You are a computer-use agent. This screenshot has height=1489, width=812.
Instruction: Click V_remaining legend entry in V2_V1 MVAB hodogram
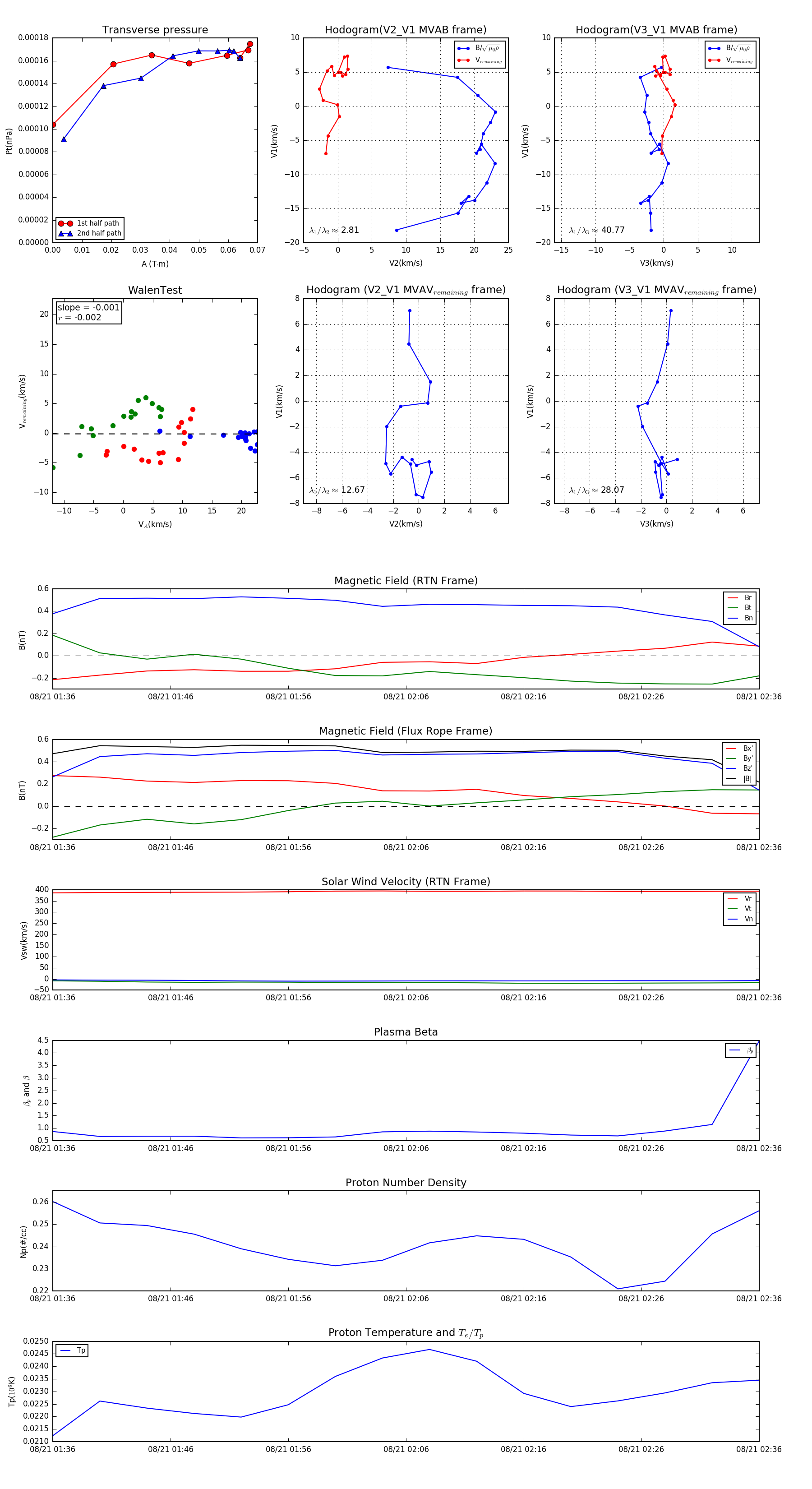pyautogui.click(x=480, y=60)
